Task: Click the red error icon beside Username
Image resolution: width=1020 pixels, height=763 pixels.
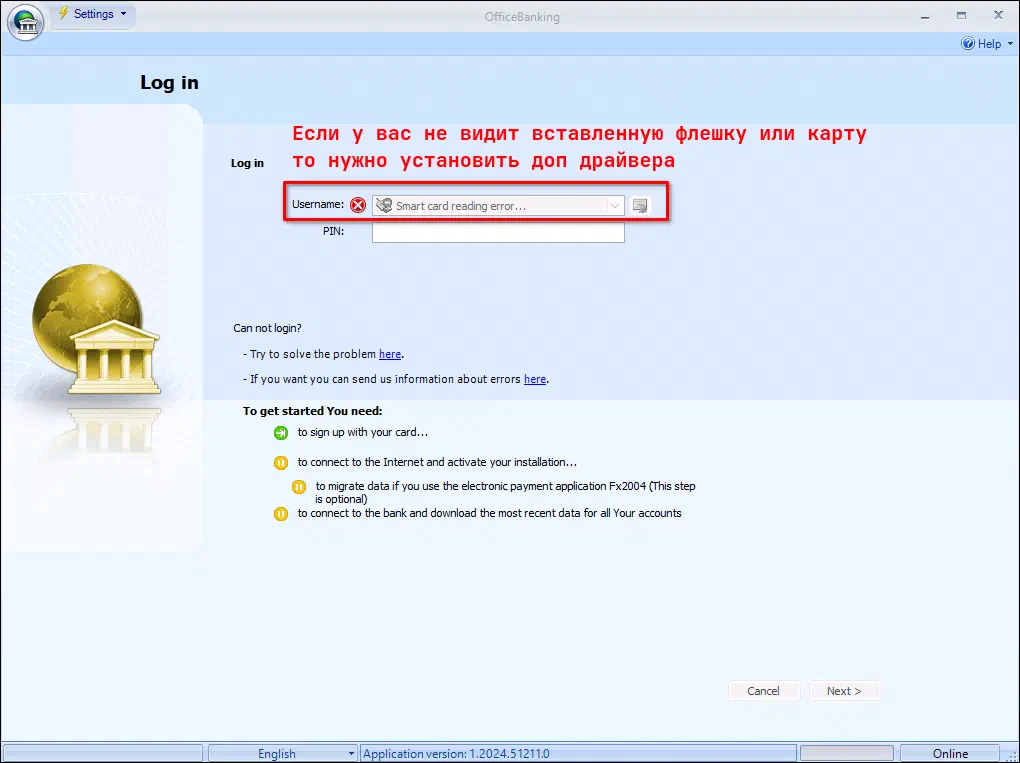Action: coord(358,205)
